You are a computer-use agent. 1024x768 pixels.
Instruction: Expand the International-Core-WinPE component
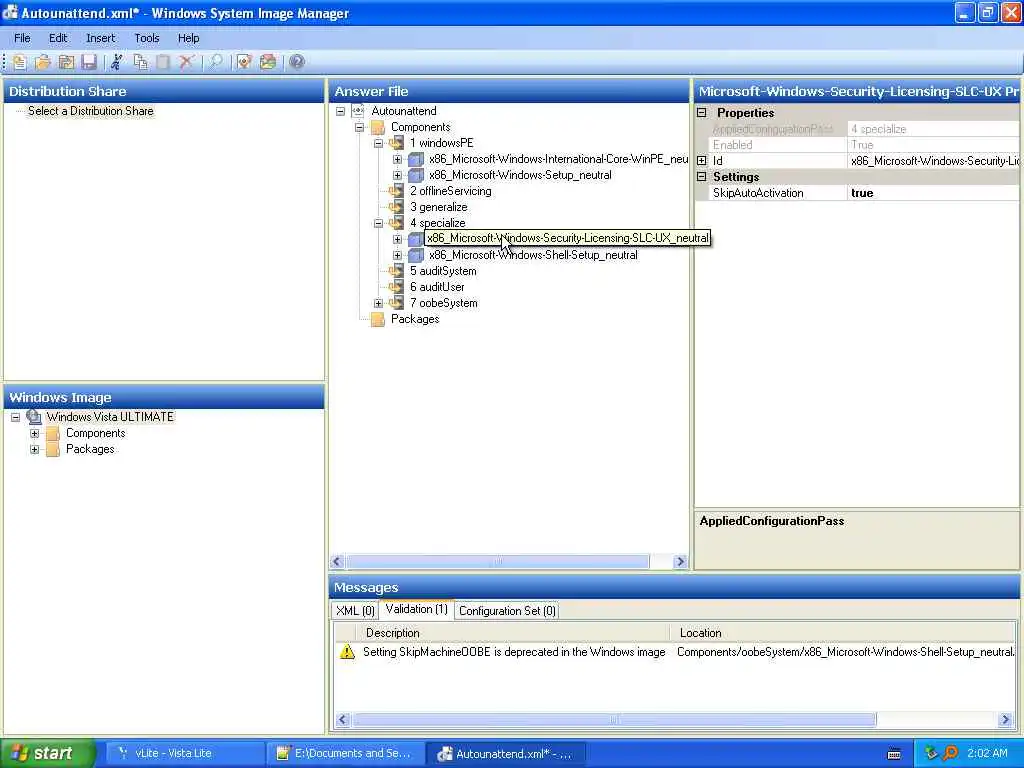[x=397, y=159]
